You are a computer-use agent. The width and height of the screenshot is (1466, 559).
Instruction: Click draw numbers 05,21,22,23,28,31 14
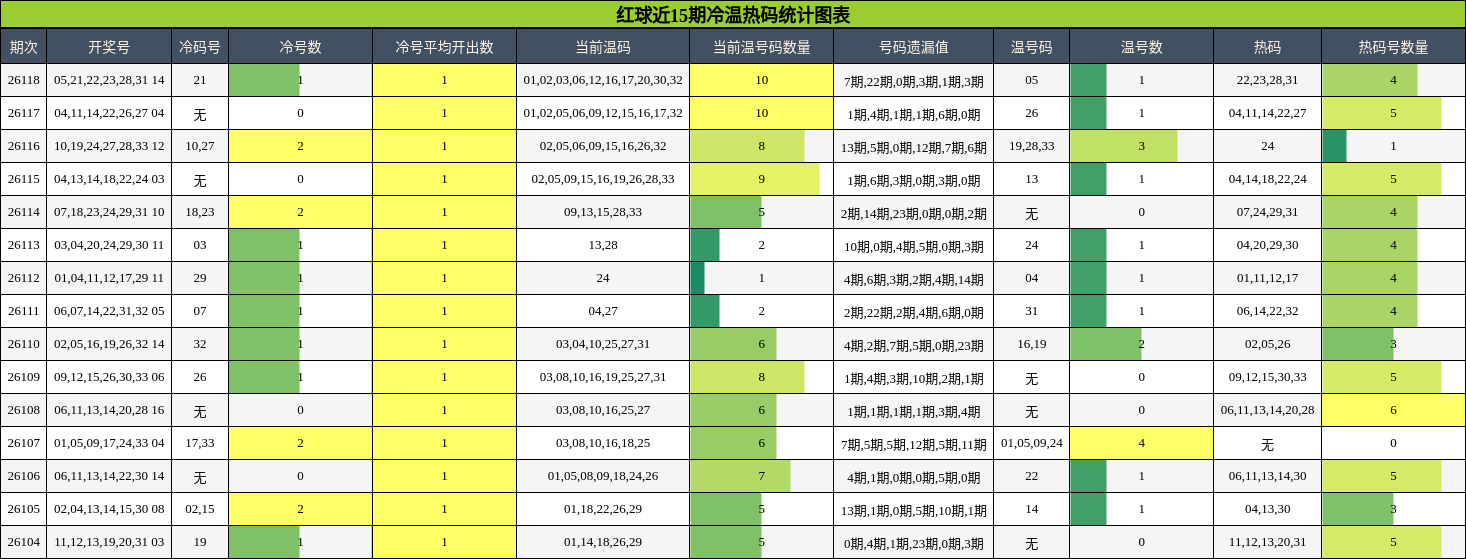tap(109, 80)
